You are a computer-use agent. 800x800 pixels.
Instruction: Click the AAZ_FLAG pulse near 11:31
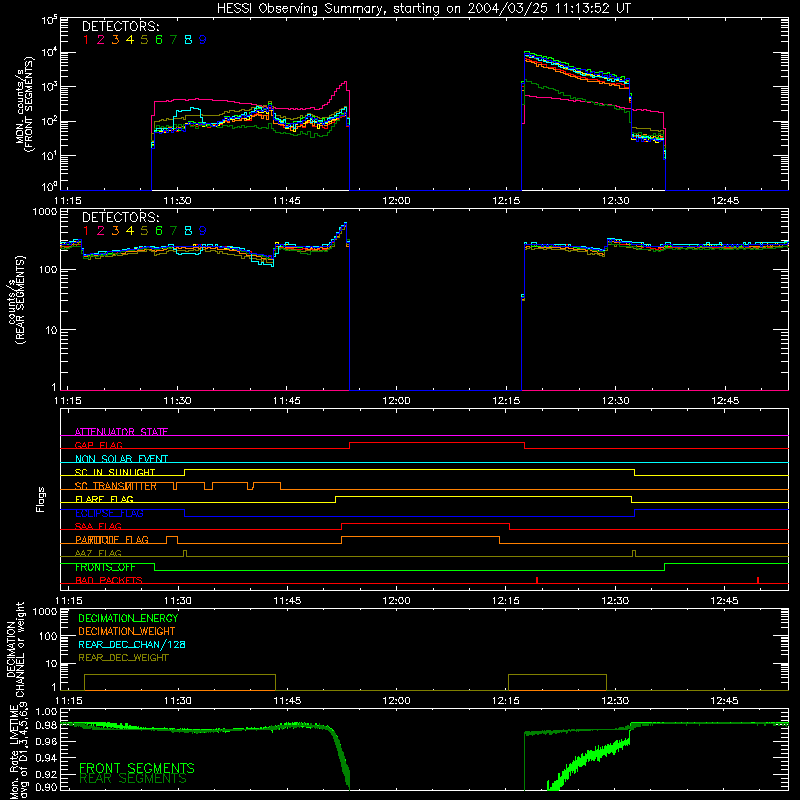coord(185,553)
